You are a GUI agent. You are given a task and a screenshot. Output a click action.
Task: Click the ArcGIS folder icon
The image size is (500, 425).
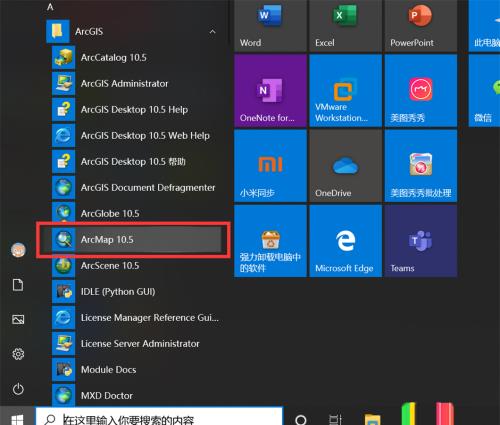click(58, 32)
